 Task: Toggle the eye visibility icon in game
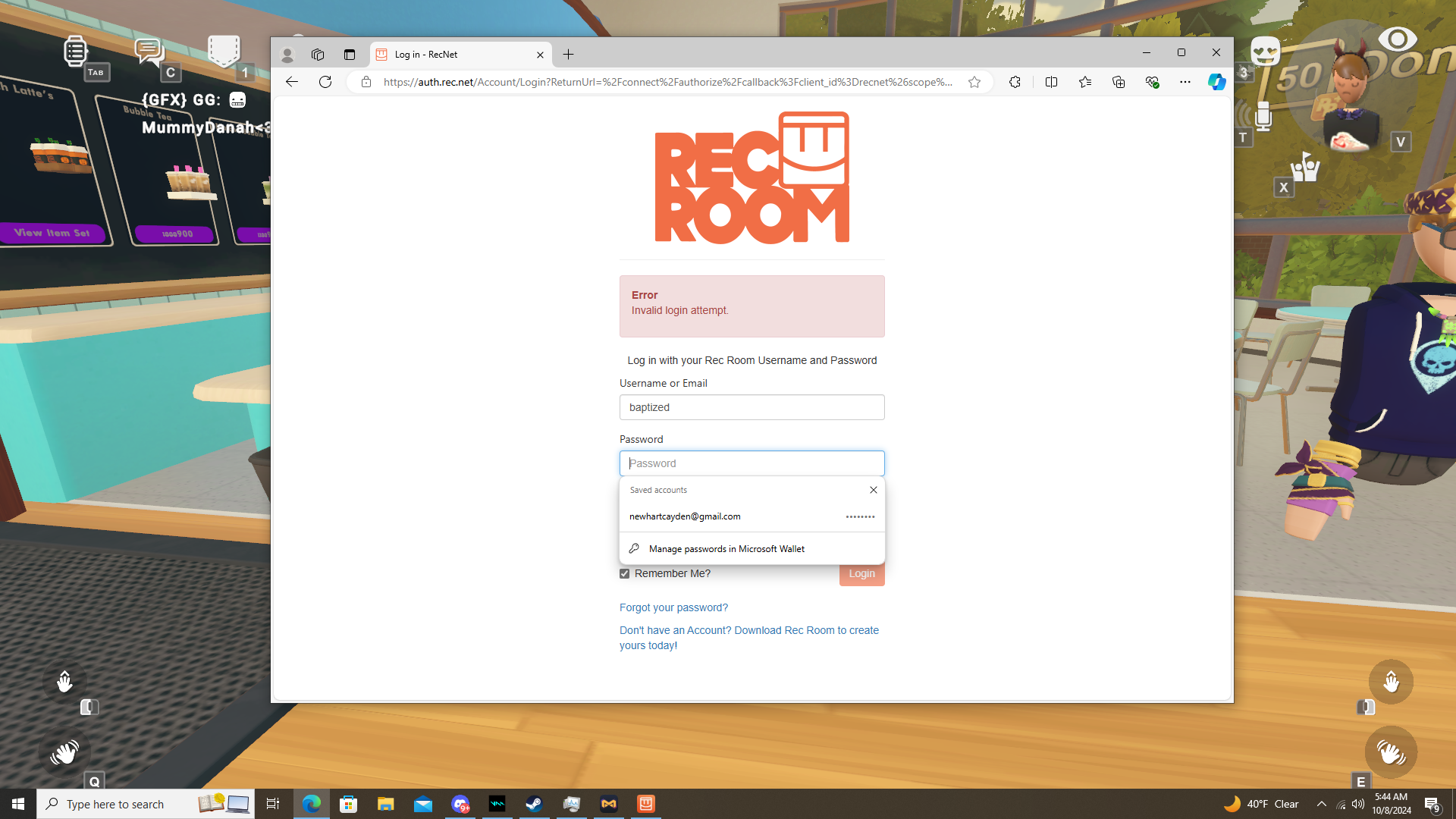[x=1397, y=39]
